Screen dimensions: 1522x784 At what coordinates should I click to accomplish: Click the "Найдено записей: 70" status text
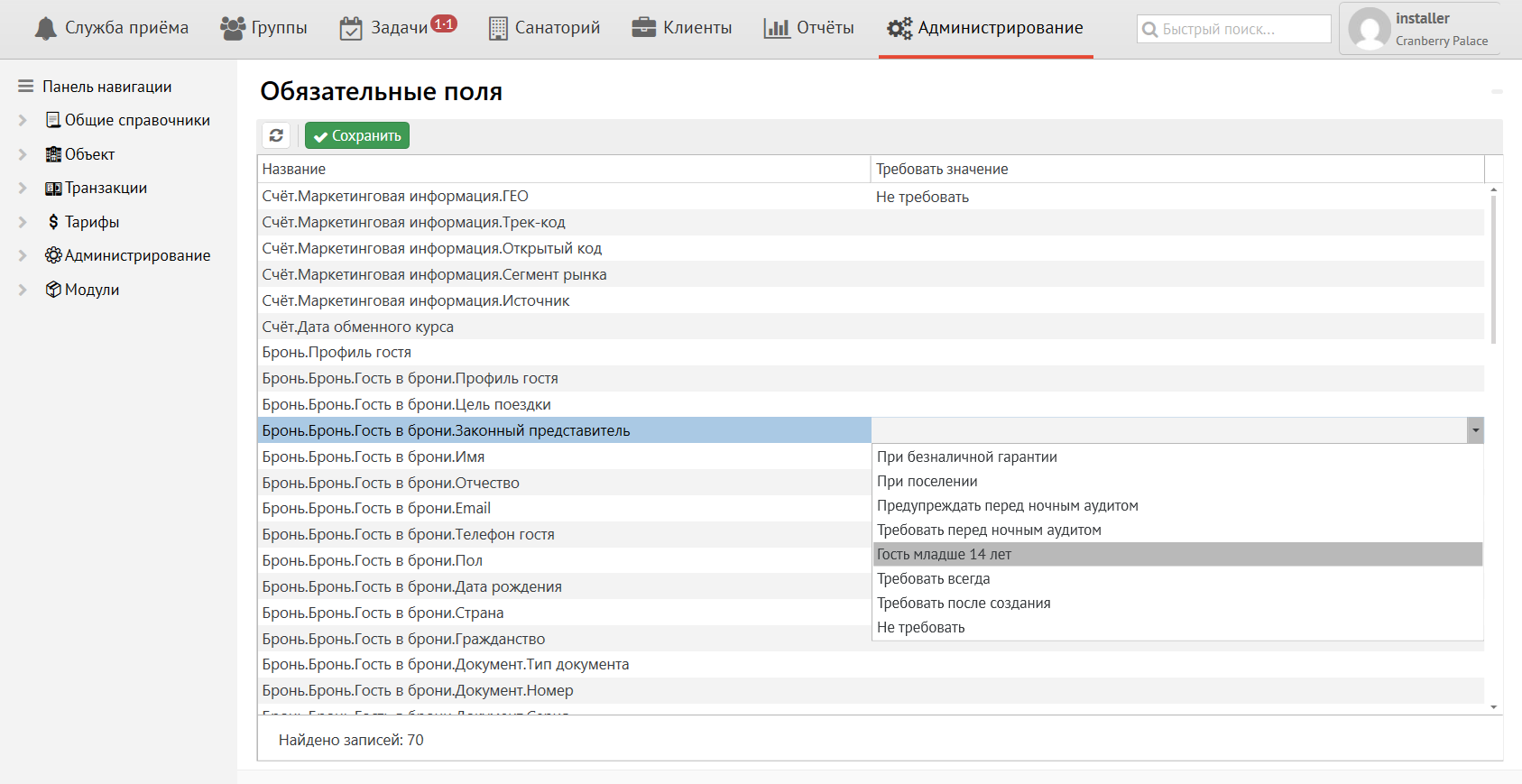coord(351,740)
